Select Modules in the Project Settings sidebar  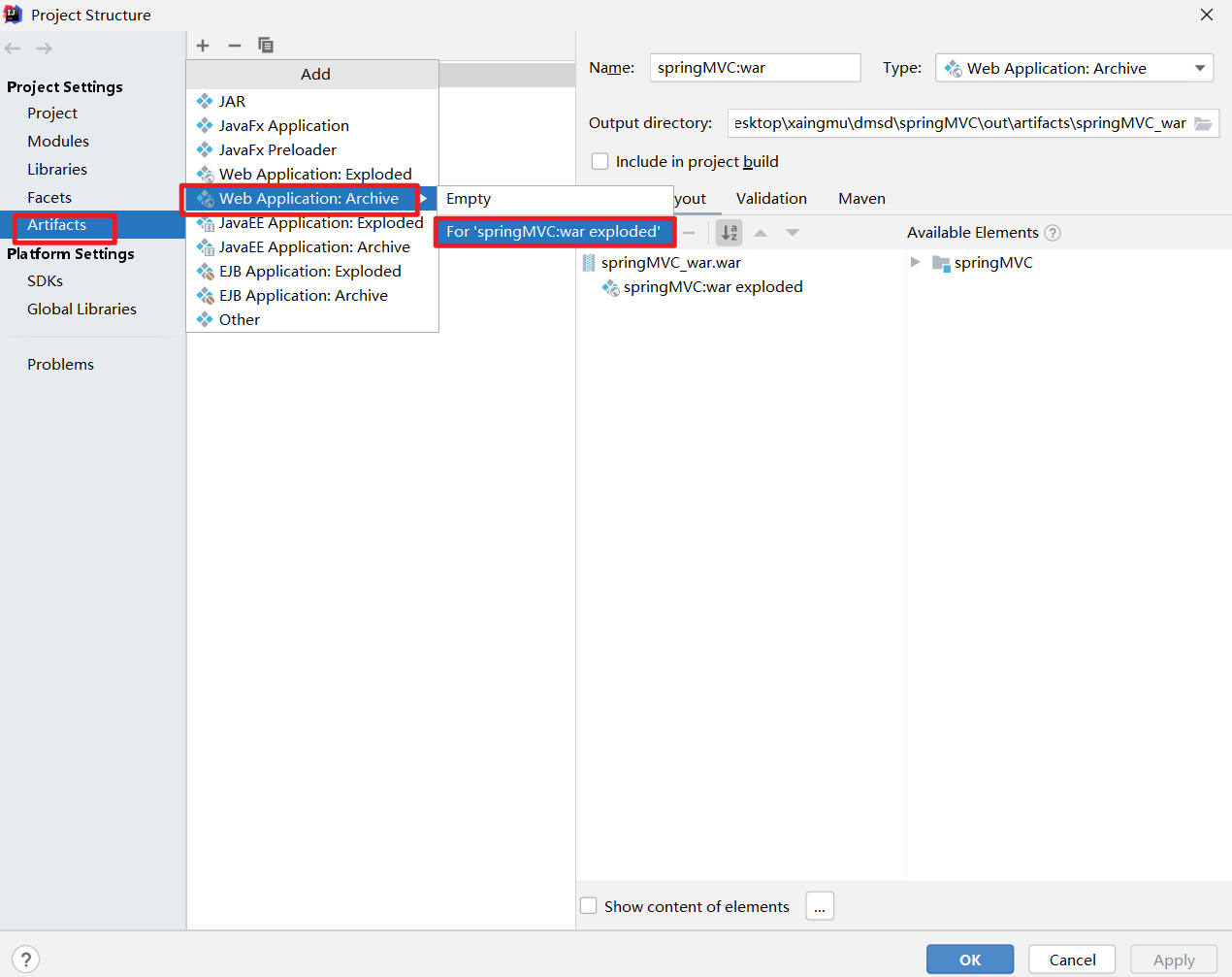tap(58, 141)
